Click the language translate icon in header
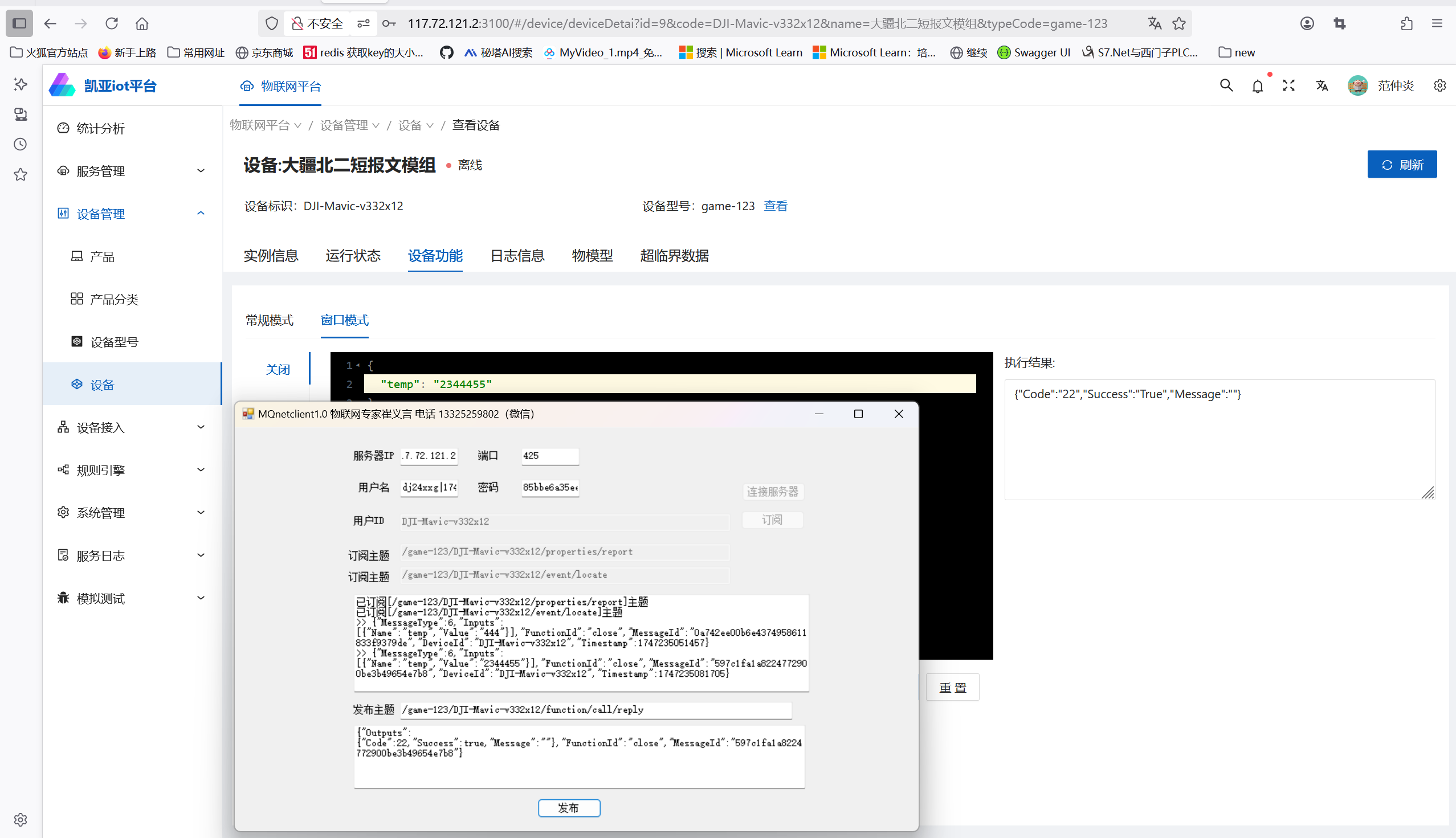This screenshot has height=838, width=1456. coord(1322,86)
